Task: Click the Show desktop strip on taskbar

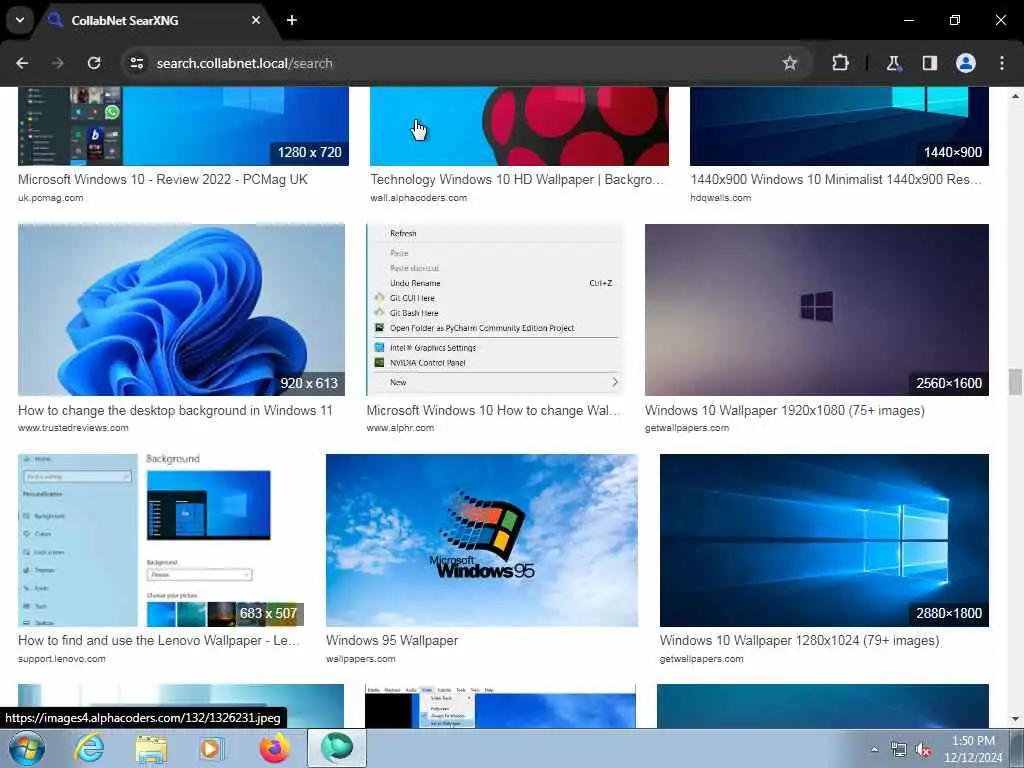Action: (x=1017, y=748)
